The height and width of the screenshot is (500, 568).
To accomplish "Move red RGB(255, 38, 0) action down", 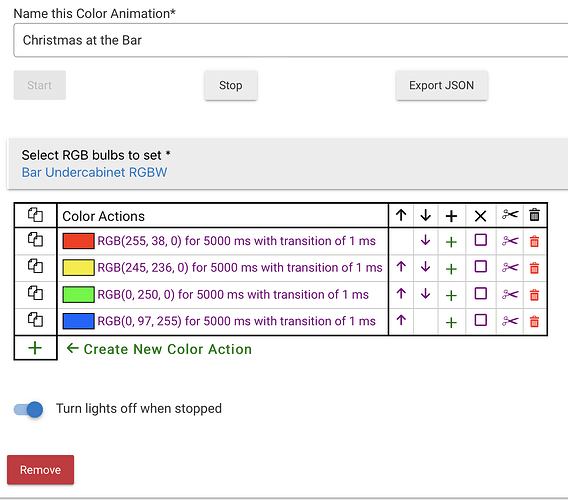I will (x=426, y=240).
